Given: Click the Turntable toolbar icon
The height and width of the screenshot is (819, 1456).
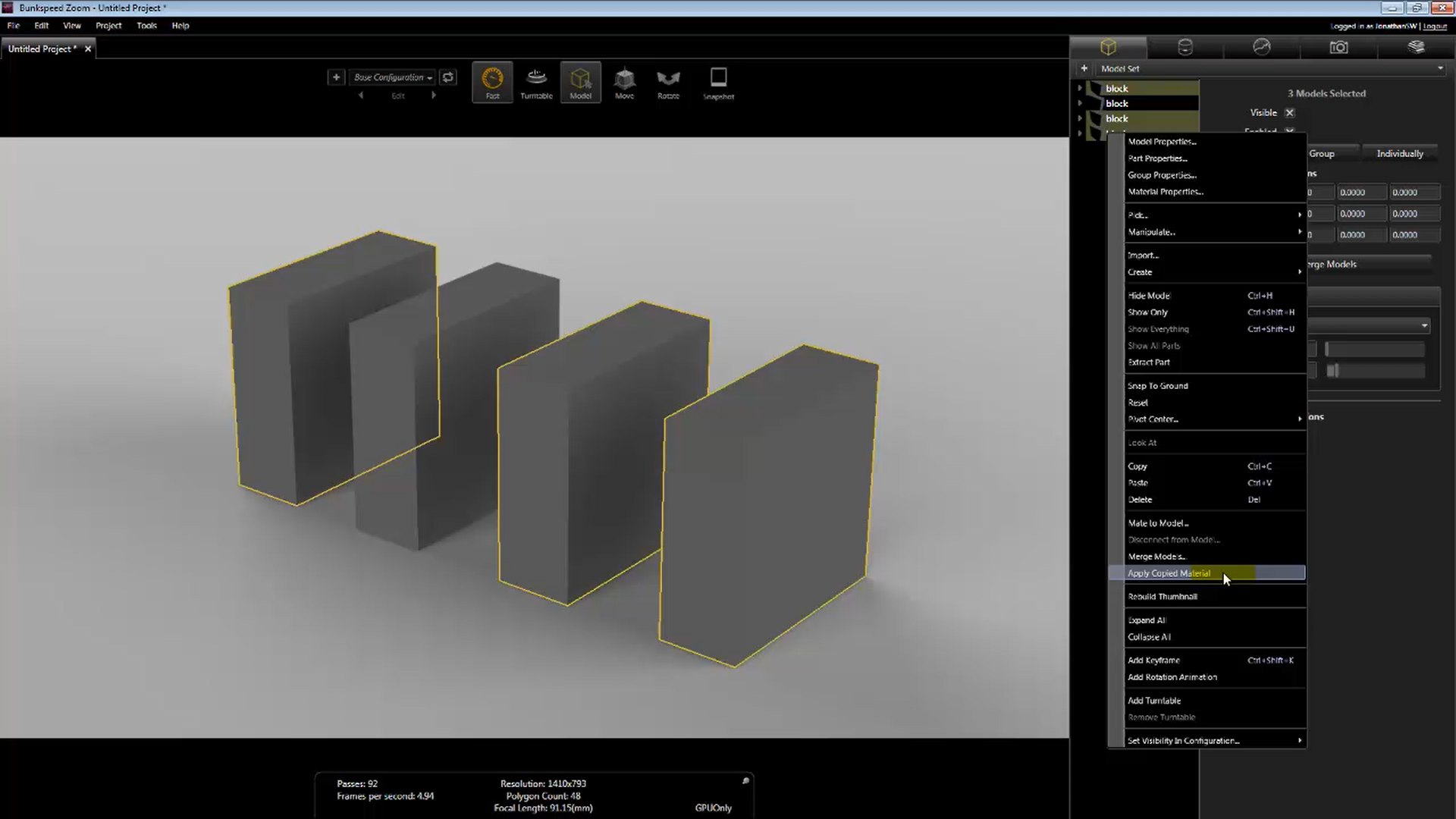Looking at the screenshot, I should pyautogui.click(x=536, y=83).
